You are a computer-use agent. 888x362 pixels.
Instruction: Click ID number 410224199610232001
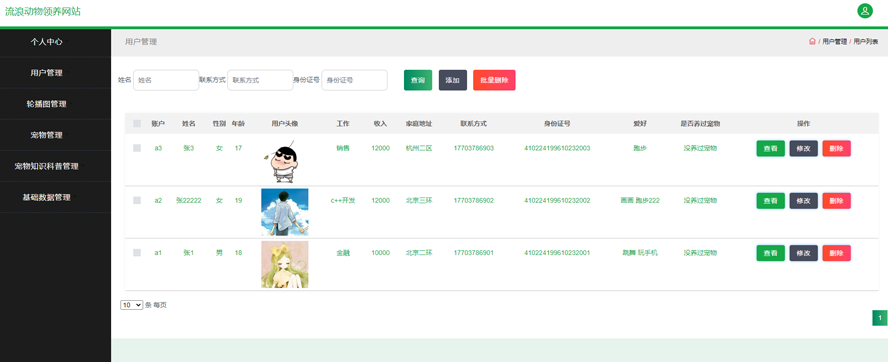[557, 253]
